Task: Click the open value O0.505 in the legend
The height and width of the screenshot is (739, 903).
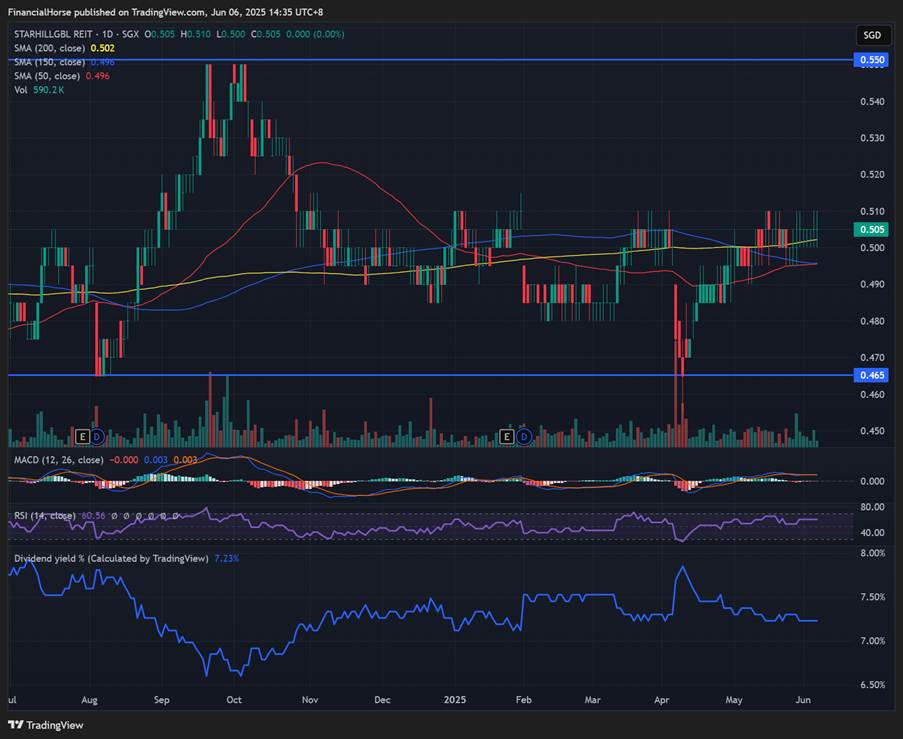Action: (x=160, y=35)
